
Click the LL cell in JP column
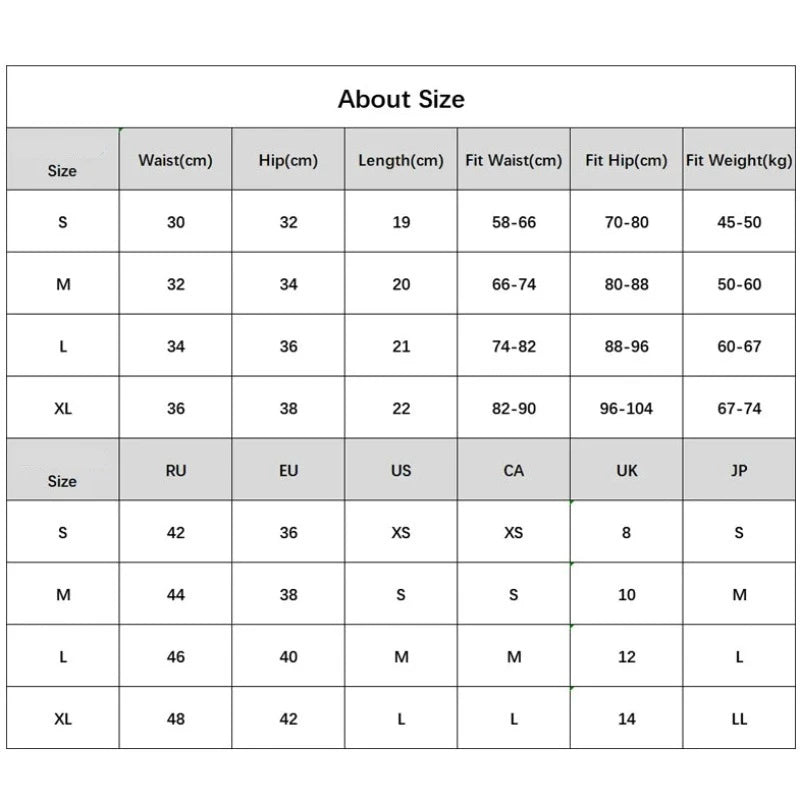[739, 718]
